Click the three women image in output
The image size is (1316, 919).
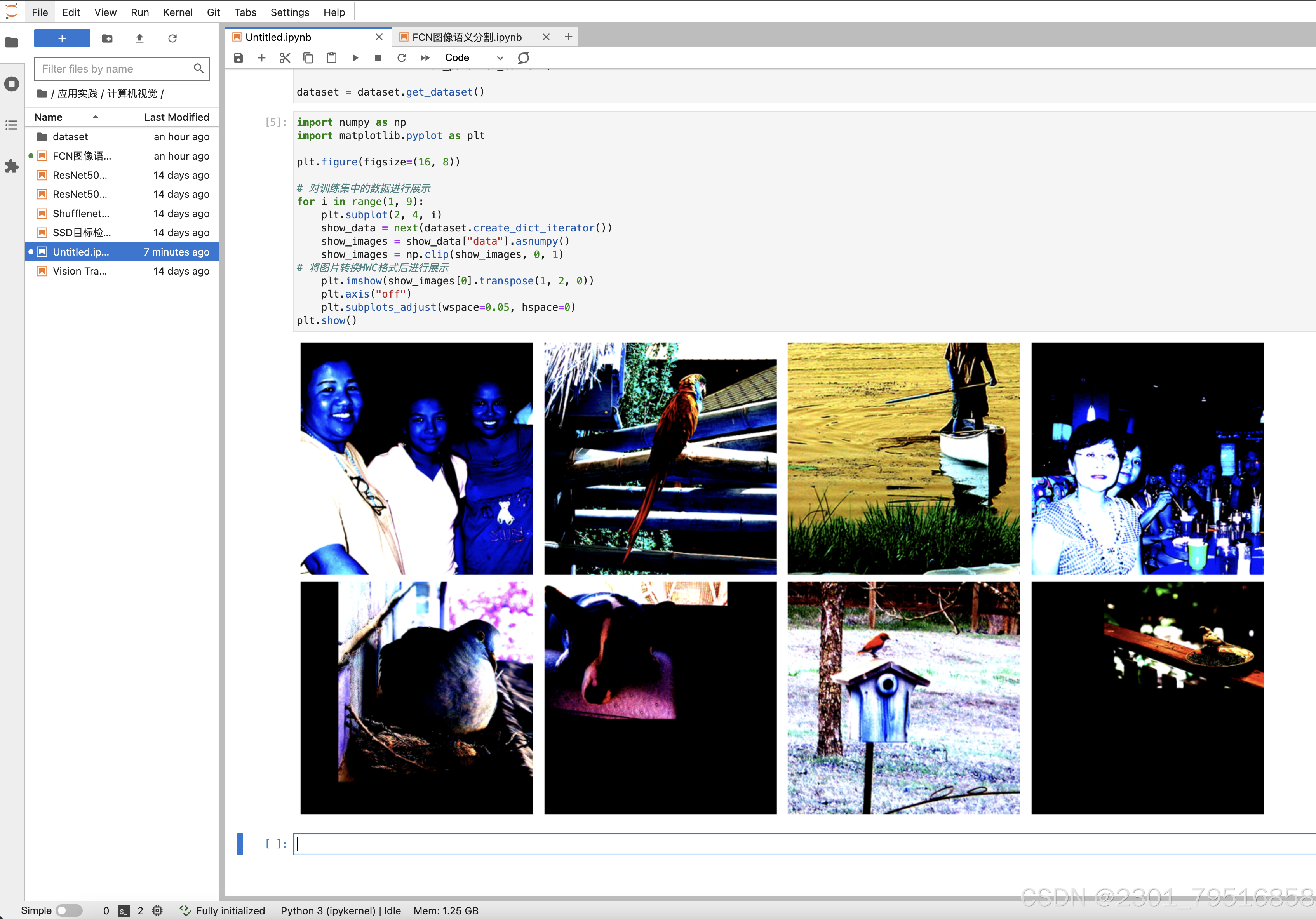point(417,459)
